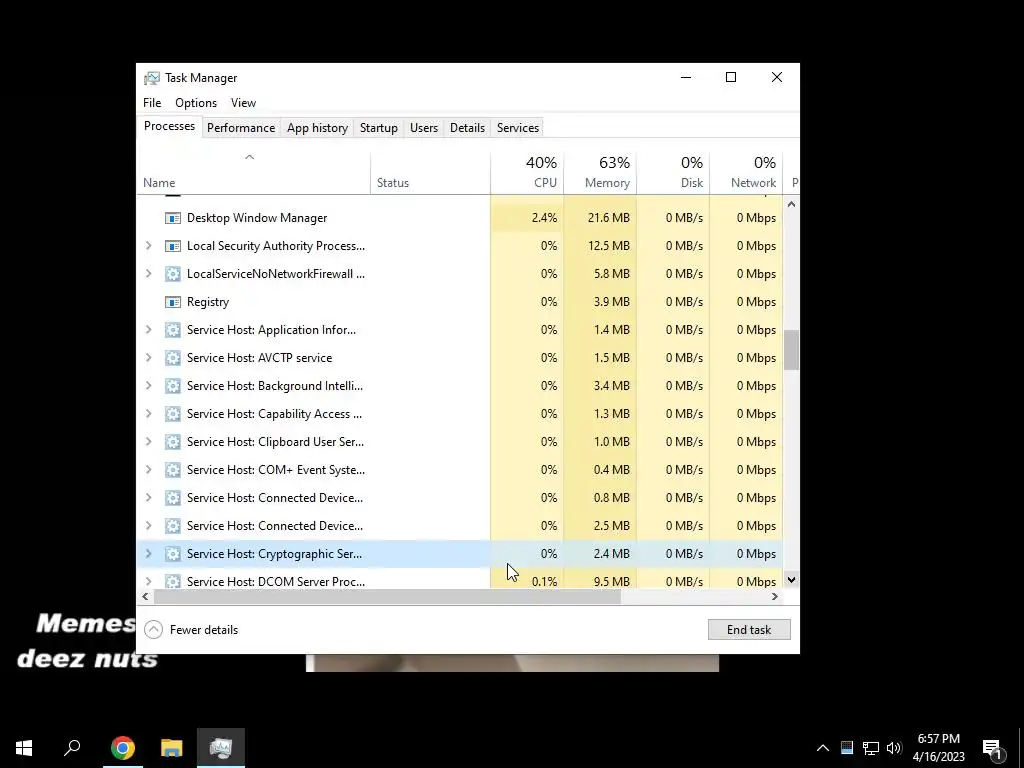This screenshot has width=1024, height=768.
Task: Click the Service Host: DCOM Server Proc... gear icon
Action: 172,581
